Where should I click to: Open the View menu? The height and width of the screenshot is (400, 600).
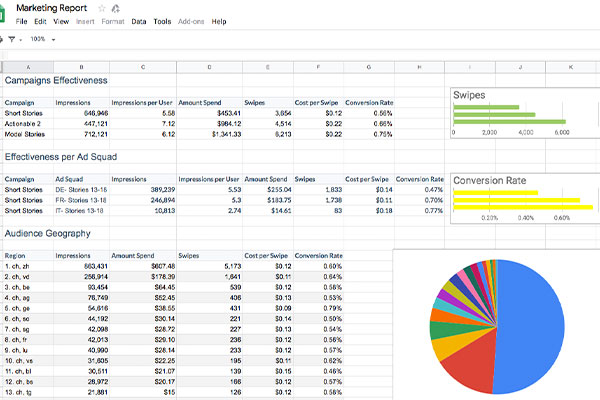(62, 21)
